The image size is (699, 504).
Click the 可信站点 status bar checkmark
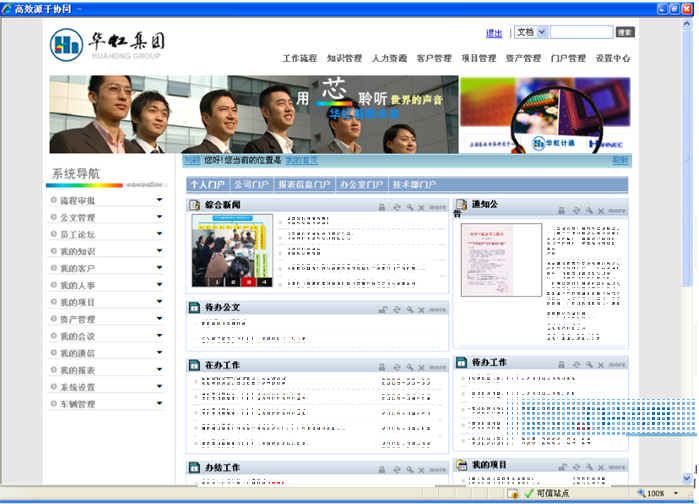[x=529, y=493]
